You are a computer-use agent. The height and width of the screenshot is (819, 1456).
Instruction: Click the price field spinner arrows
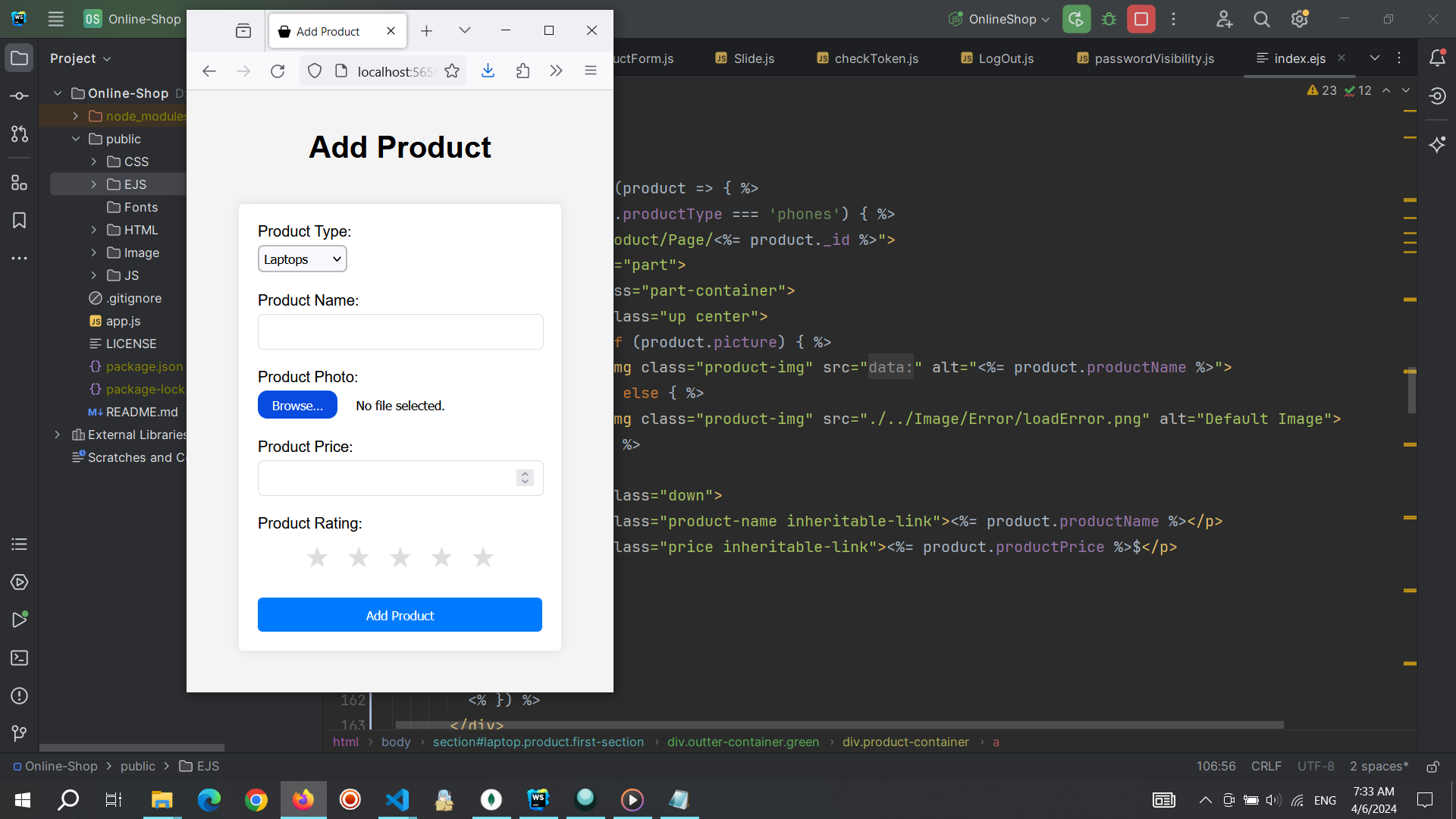point(525,478)
